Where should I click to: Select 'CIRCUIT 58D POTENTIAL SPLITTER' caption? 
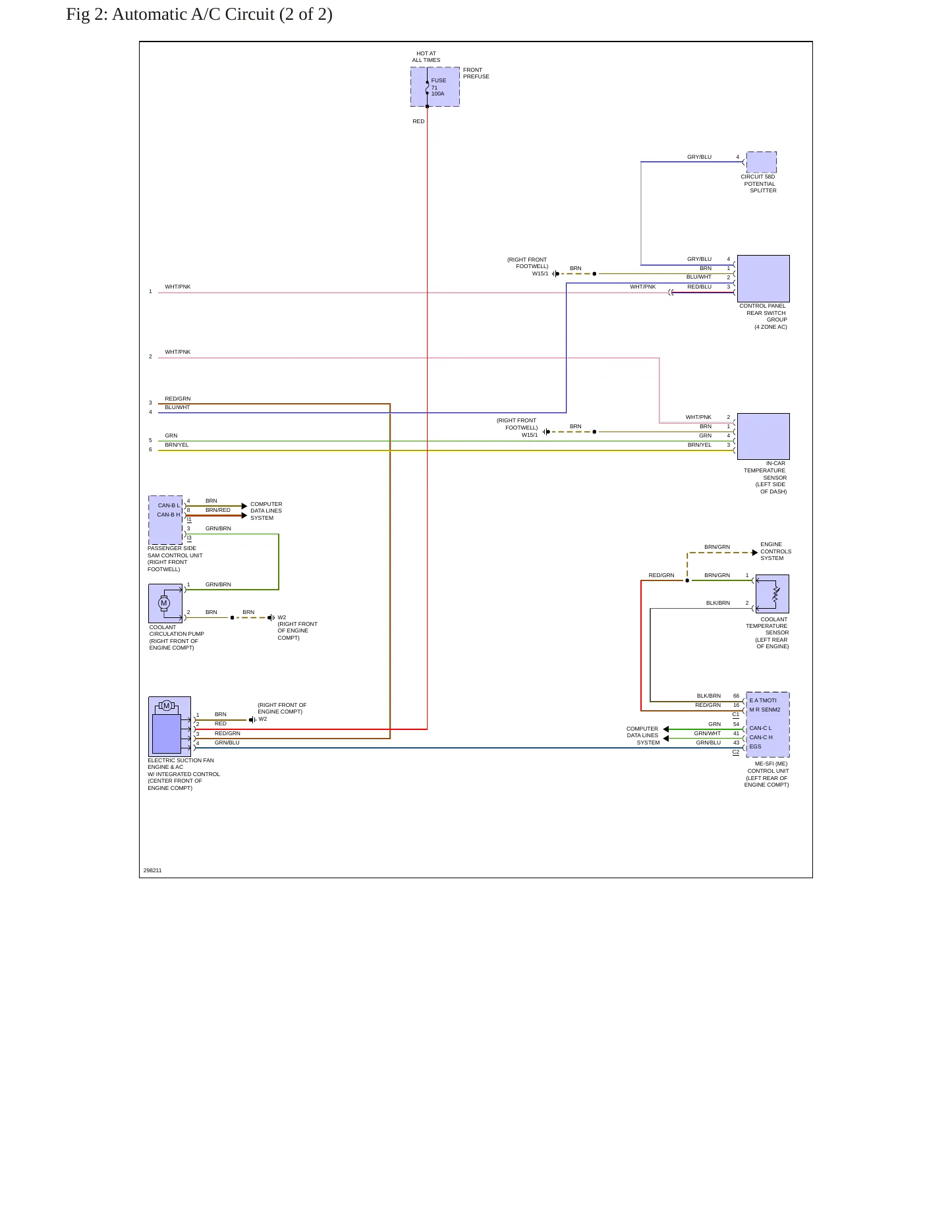pos(759,184)
